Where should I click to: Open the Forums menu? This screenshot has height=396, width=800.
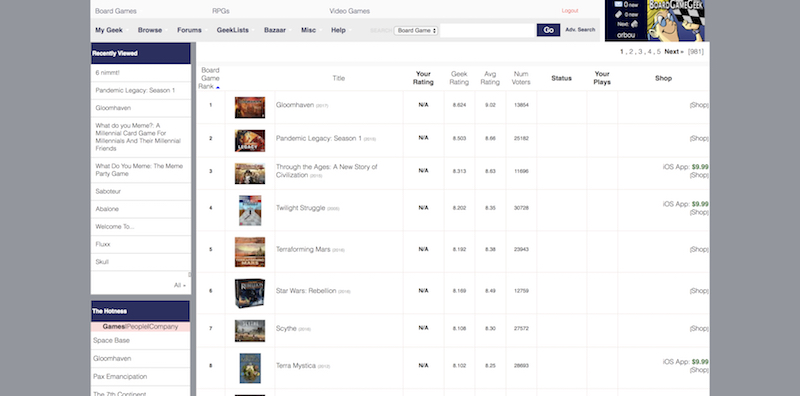(x=189, y=30)
